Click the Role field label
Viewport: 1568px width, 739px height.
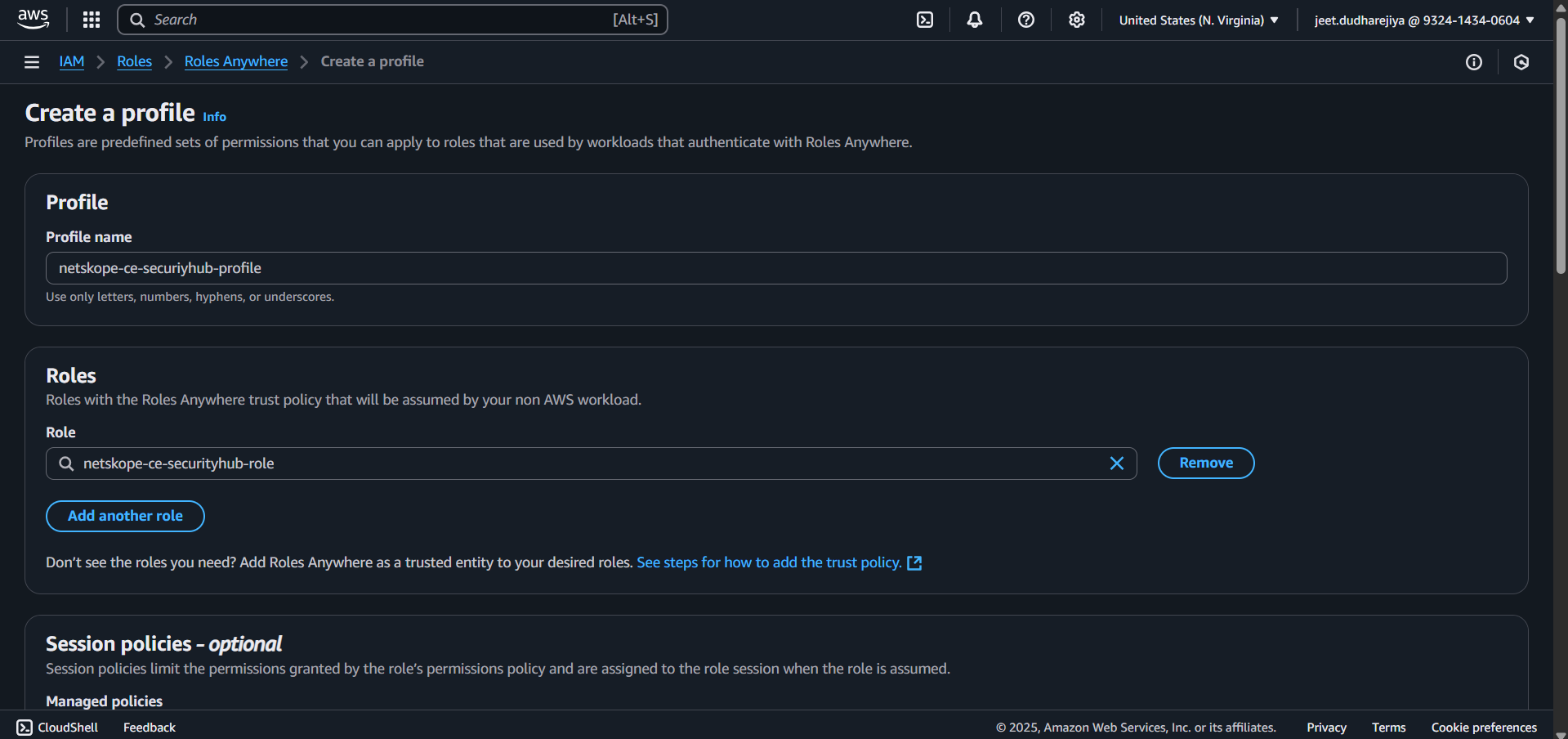(x=60, y=432)
